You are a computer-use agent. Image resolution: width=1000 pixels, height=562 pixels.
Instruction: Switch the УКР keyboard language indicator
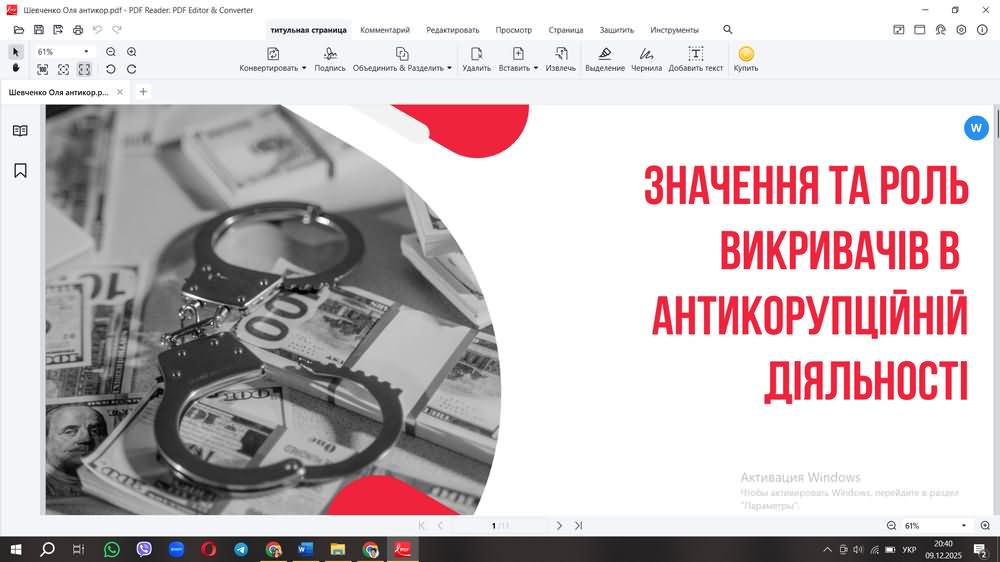click(909, 549)
